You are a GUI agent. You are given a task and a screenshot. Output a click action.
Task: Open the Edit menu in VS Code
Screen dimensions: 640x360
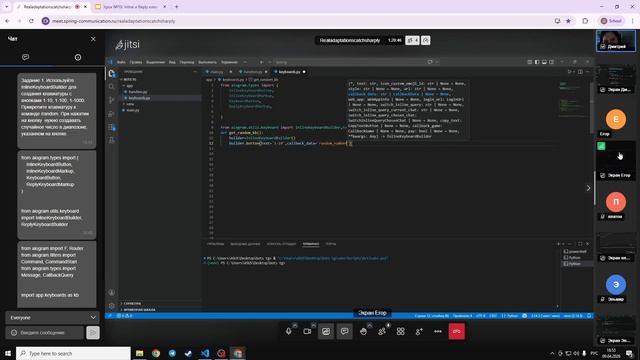coord(136,62)
